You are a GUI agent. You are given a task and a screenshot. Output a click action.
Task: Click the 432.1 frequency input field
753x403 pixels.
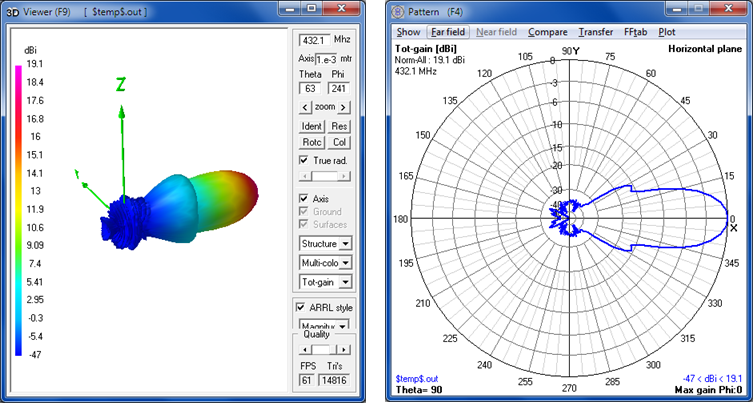point(314,39)
